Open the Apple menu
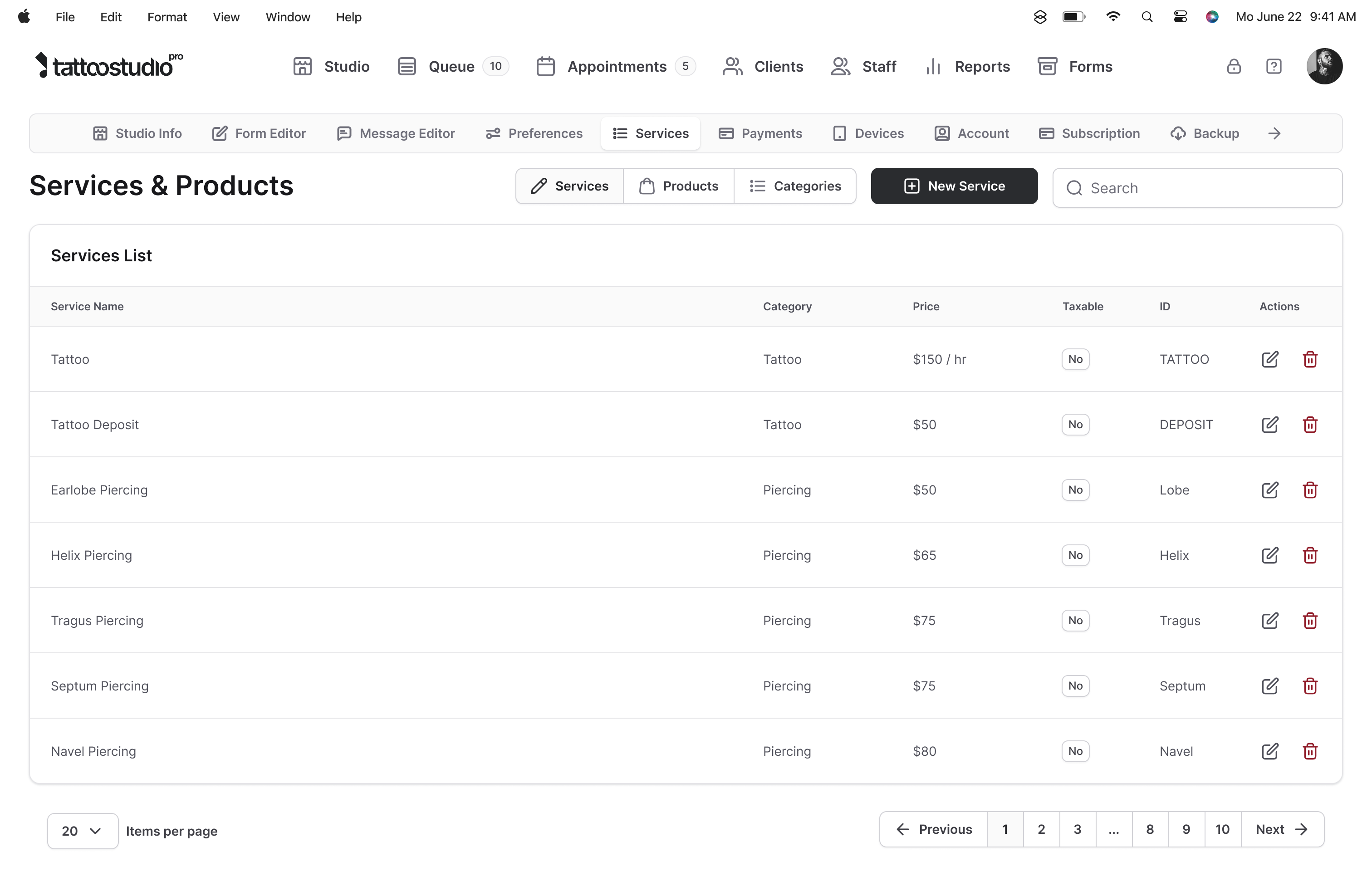Viewport: 1372px width, 891px height. 24,17
